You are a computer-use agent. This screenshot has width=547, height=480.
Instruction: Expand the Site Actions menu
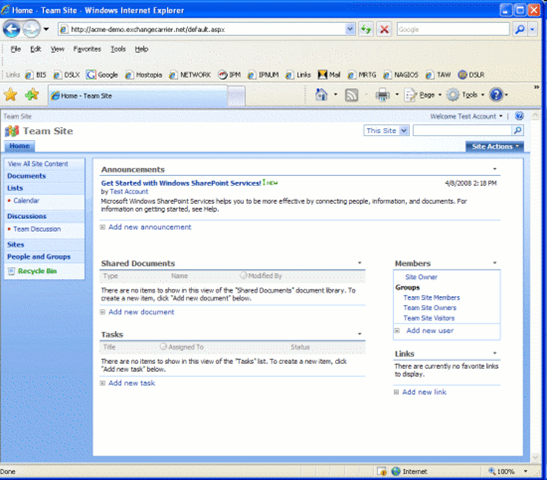[x=494, y=147]
